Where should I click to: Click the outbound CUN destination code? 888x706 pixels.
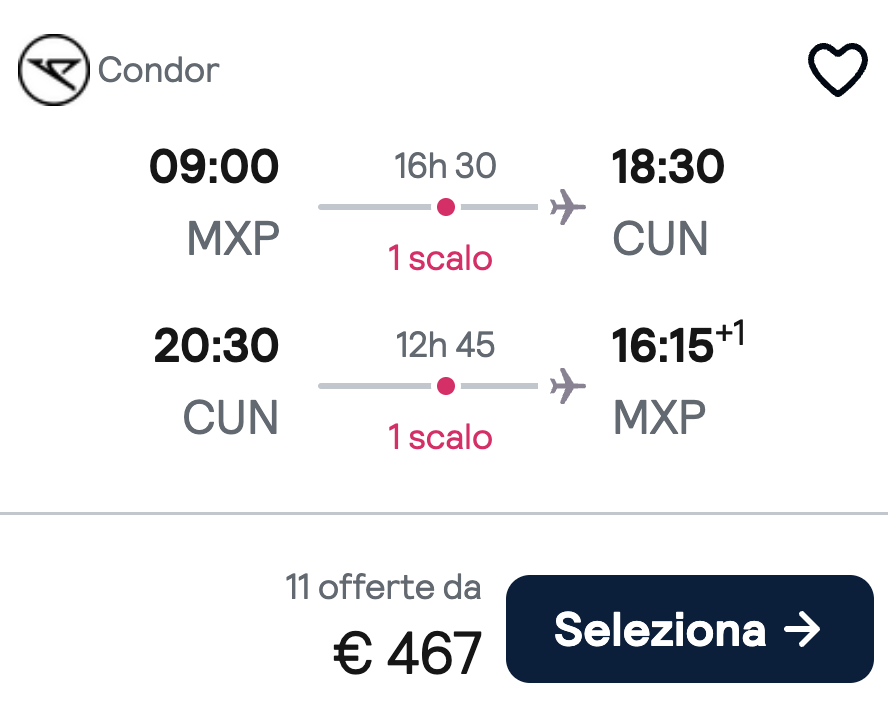coord(660,239)
